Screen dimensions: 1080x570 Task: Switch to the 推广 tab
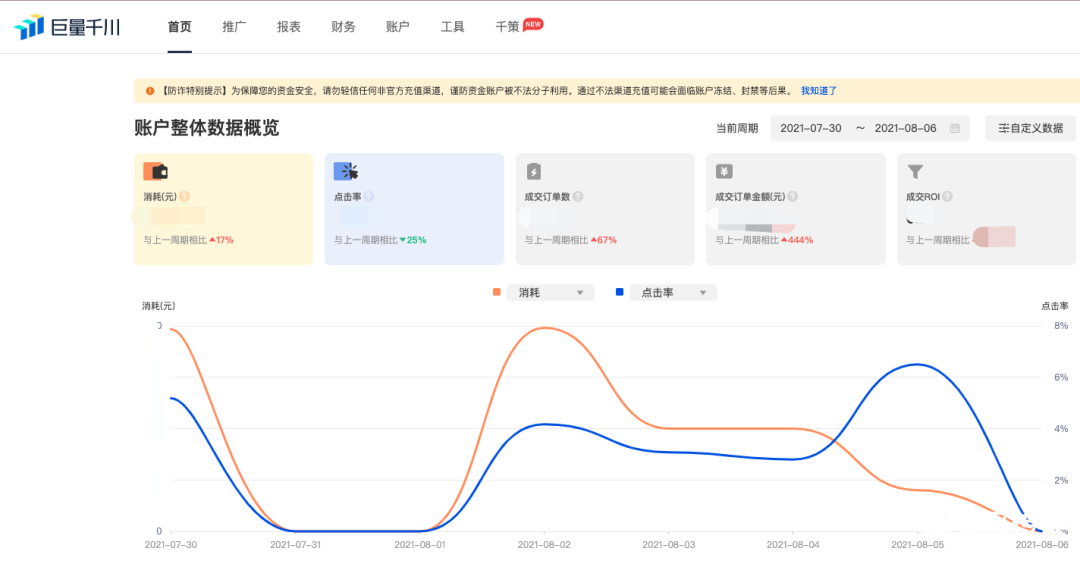click(x=234, y=27)
